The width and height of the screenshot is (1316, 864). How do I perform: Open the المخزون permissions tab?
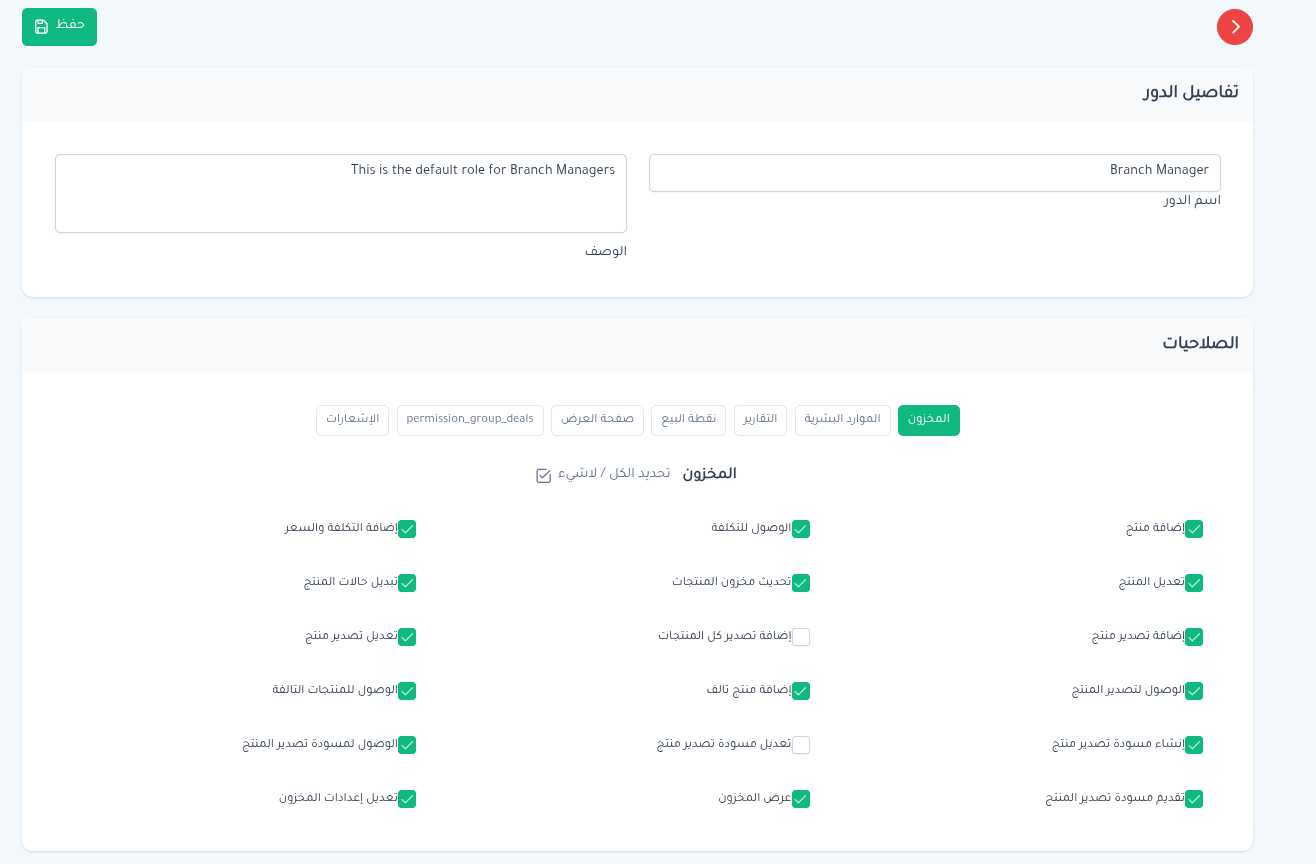pyautogui.click(x=928, y=420)
